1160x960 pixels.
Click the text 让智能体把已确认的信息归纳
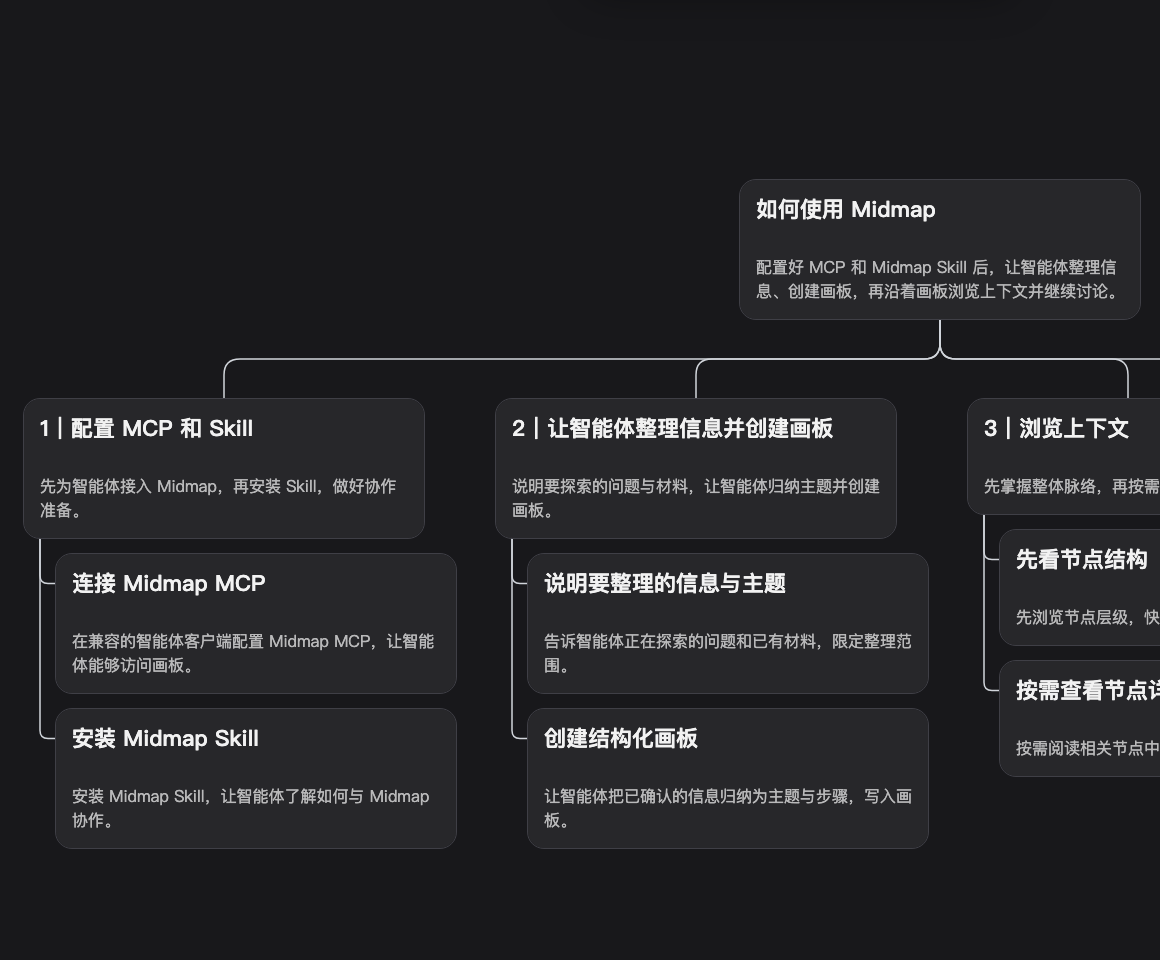(728, 808)
